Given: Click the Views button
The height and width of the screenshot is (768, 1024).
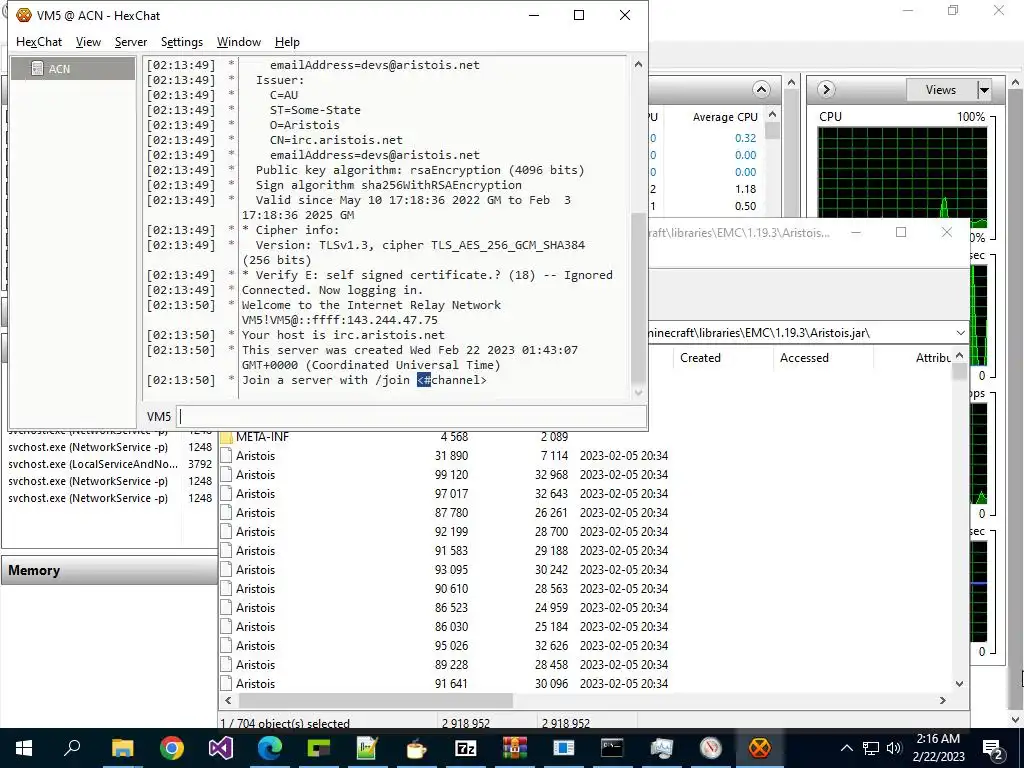Looking at the screenshot, I should [940, 90].
